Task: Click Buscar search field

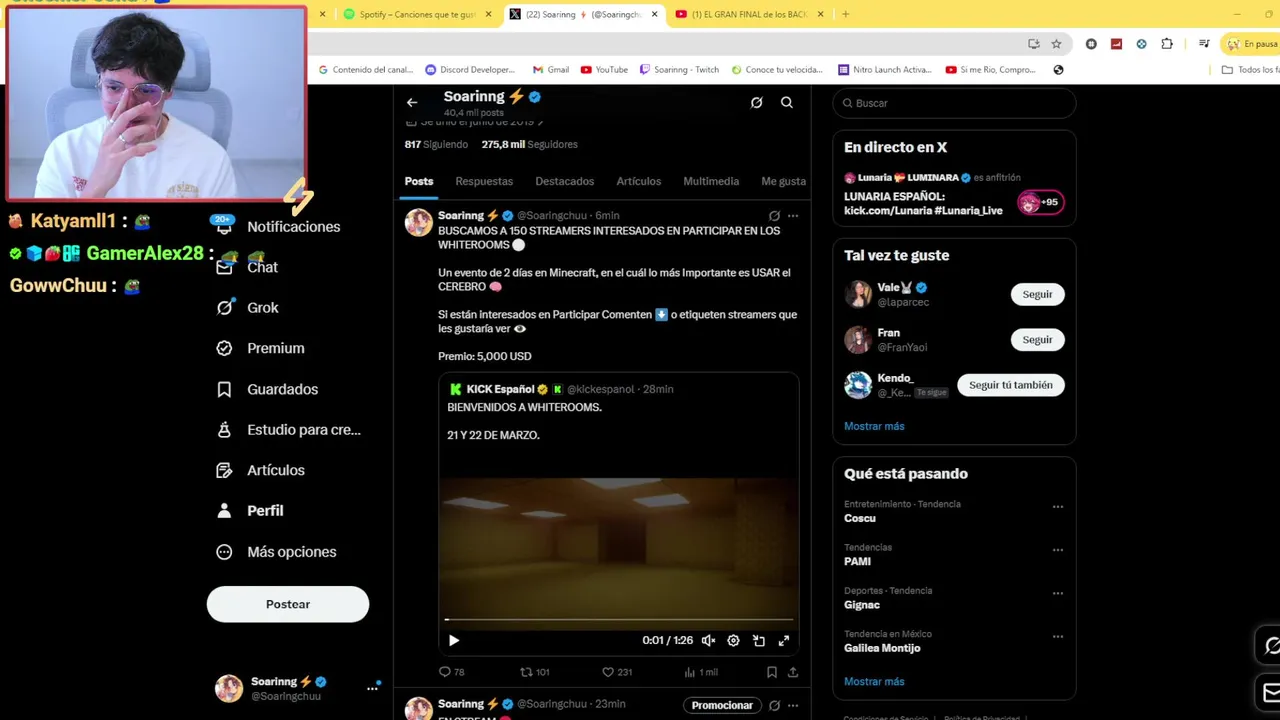Action: pyautogui.click(x=954, y=103)
